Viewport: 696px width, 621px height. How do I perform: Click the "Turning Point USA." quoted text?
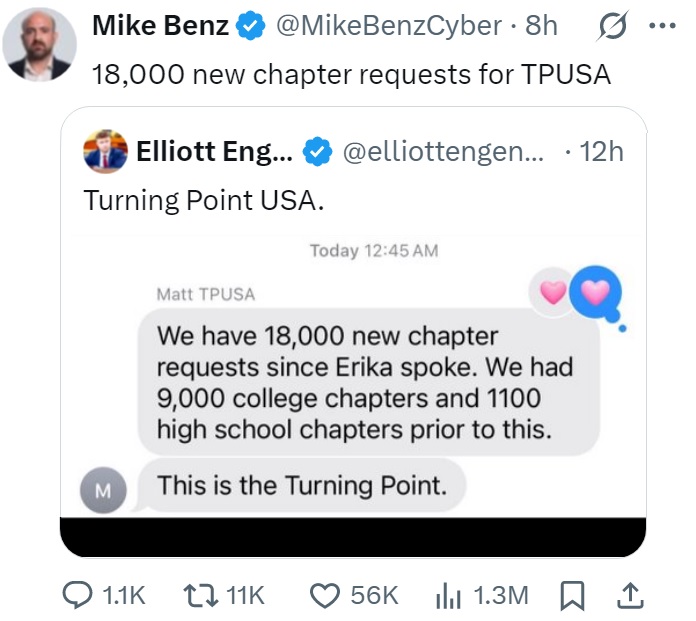click(204, 199)
